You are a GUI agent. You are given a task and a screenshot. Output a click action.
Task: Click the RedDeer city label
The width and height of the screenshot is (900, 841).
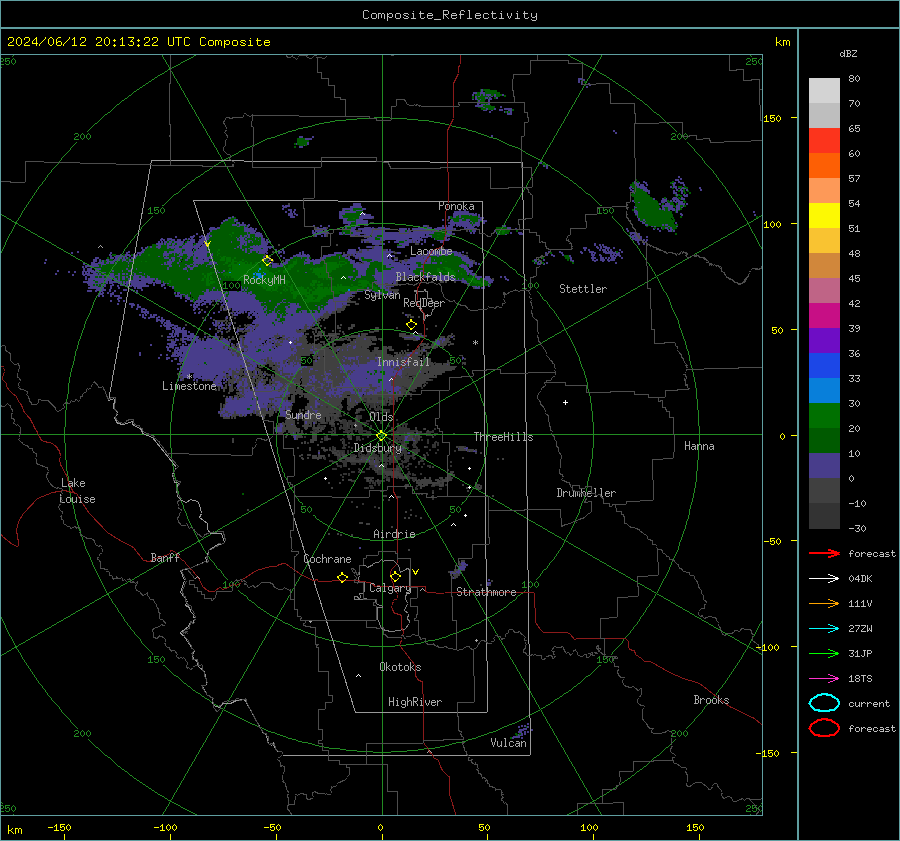click(424, 303)
